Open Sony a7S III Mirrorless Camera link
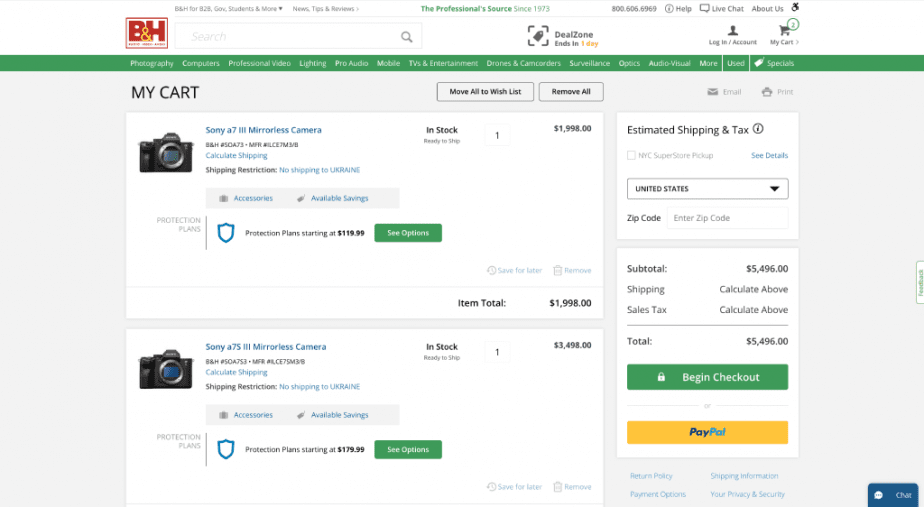Image resolution: width=924 pixels, height=507 pixels. [266, 347]
